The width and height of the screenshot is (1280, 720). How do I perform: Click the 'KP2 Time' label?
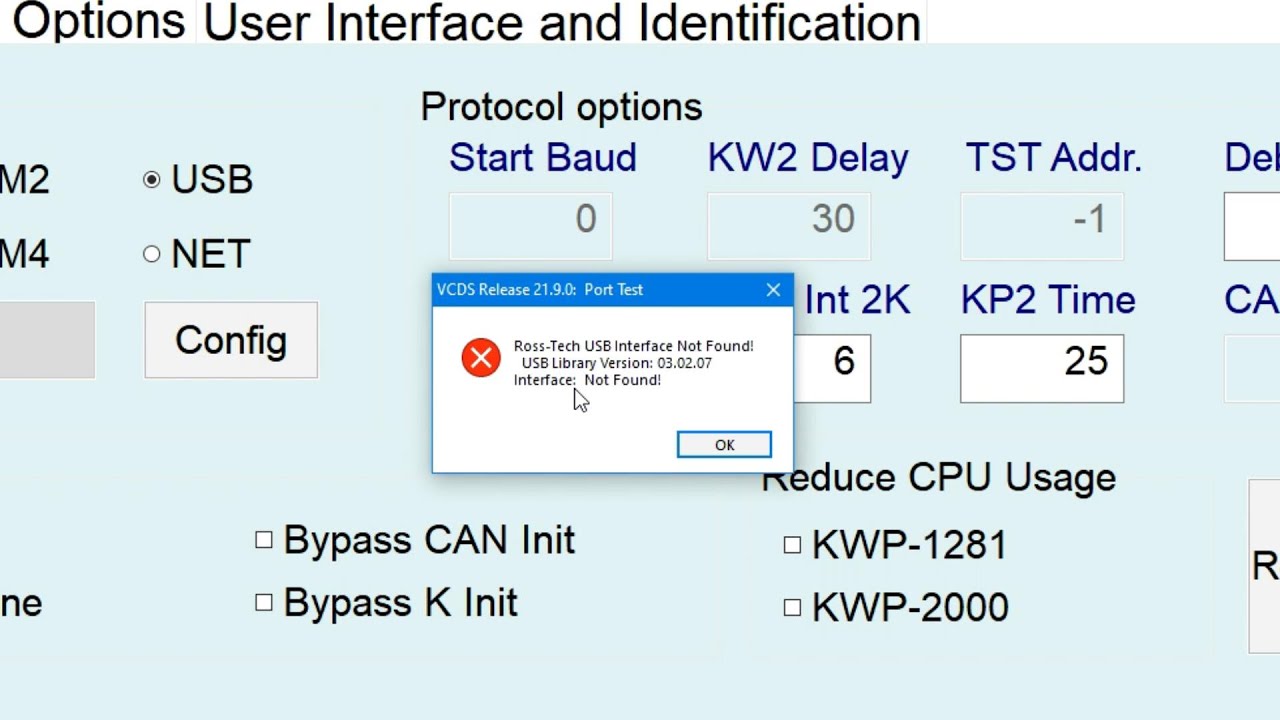click(x=1048, y=300)
